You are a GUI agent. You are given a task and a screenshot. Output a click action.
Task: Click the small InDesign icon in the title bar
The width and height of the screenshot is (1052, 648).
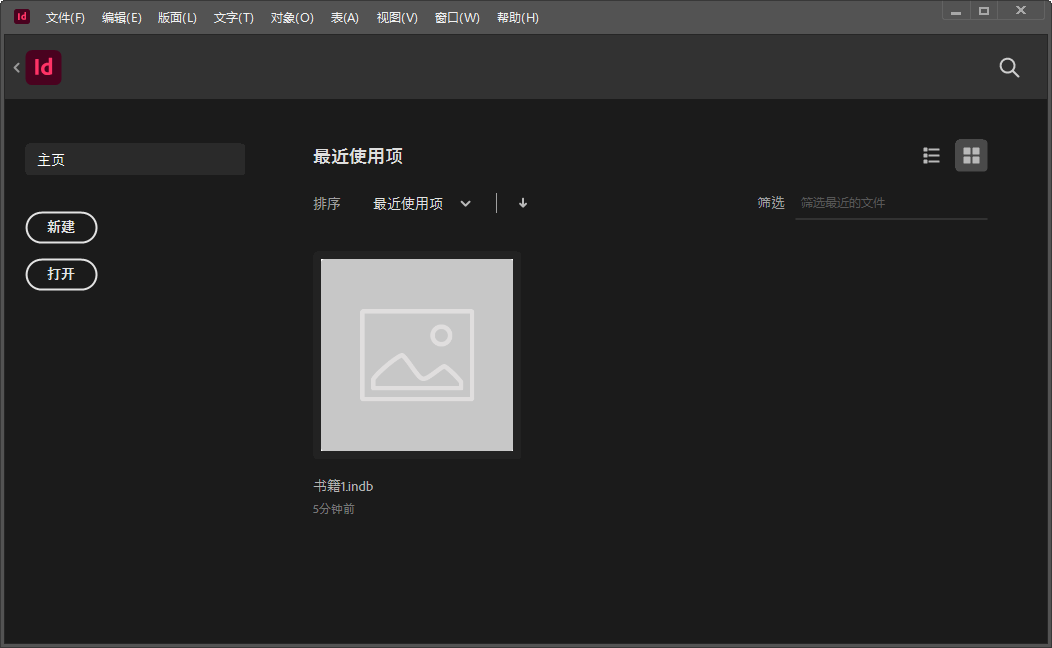coord(22,17)
